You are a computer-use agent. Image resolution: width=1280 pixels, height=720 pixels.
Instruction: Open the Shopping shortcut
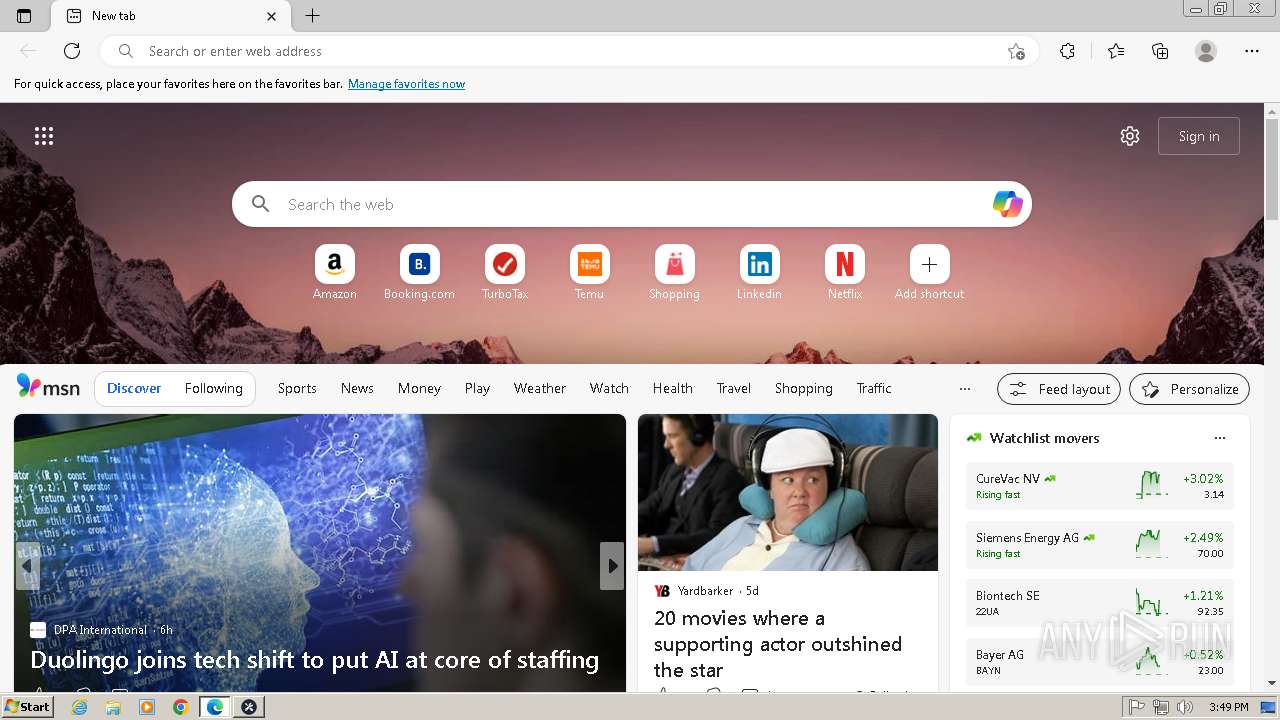point(675,273)
